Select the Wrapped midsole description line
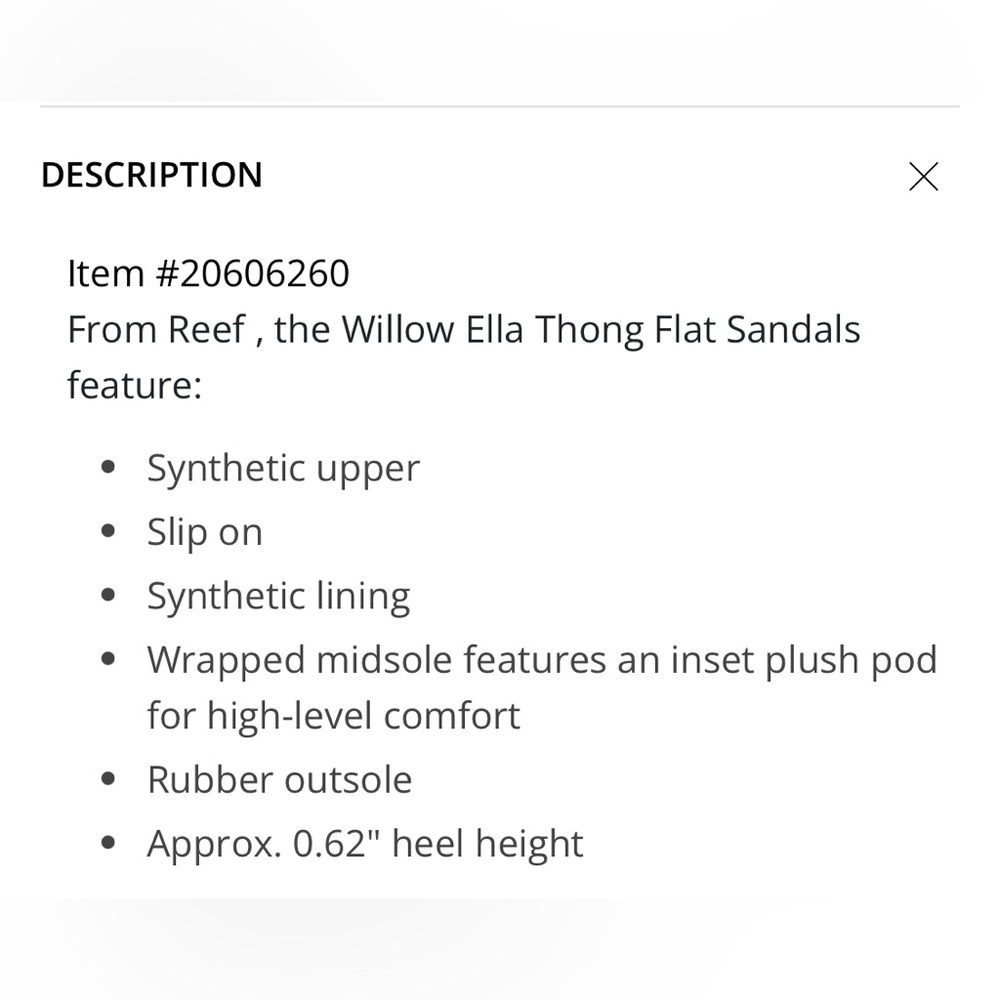1000x1000 pixels. pos(542,658)
